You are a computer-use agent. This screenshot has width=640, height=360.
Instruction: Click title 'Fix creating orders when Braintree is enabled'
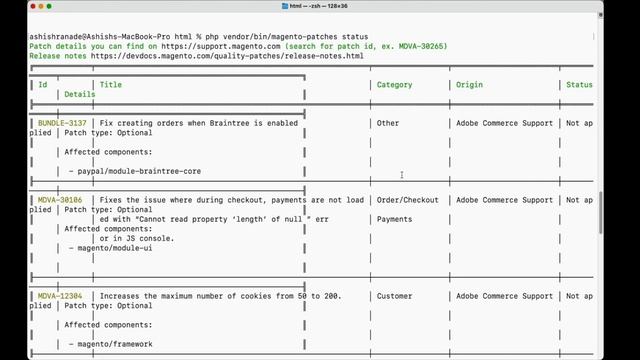tap(199, 123)
